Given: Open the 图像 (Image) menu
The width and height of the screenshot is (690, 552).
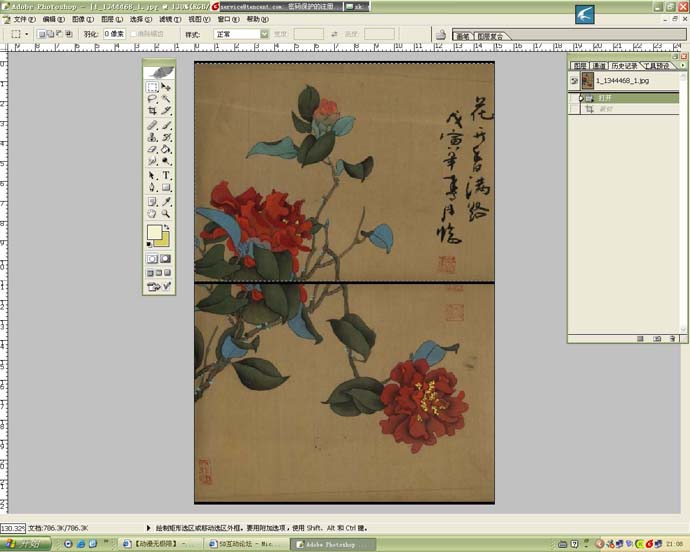Looking at the screenshot, I should tap(82, 19).
